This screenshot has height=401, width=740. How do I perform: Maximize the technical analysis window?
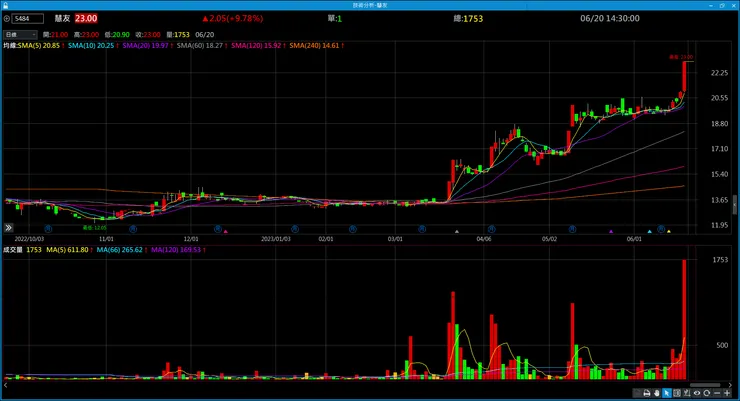point(722,5)
